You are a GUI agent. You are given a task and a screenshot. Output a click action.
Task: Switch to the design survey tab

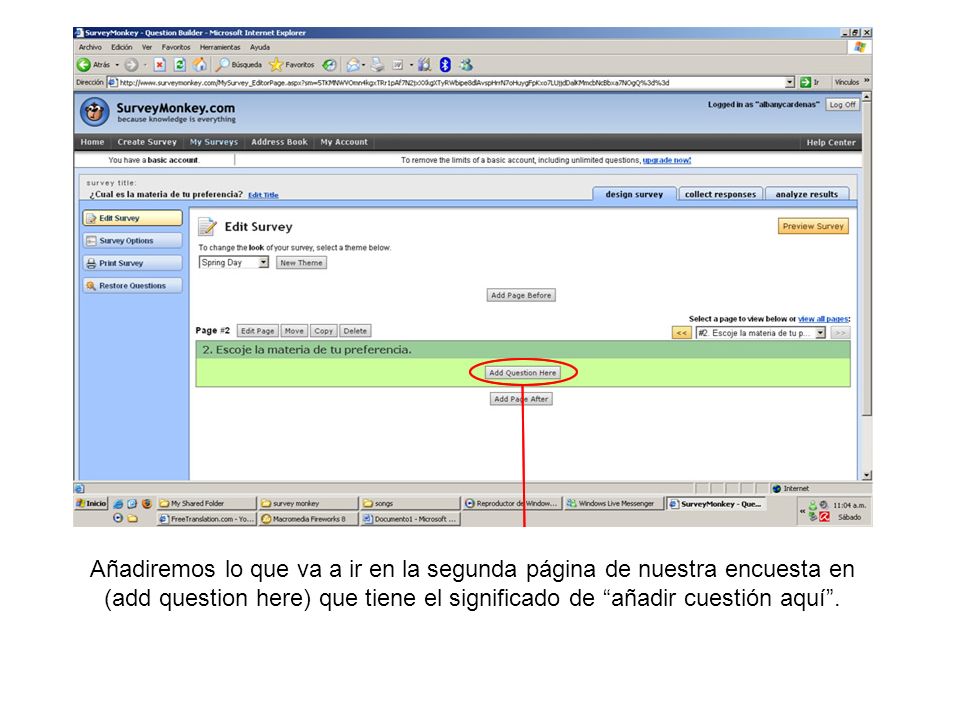(x=634, y=194)
